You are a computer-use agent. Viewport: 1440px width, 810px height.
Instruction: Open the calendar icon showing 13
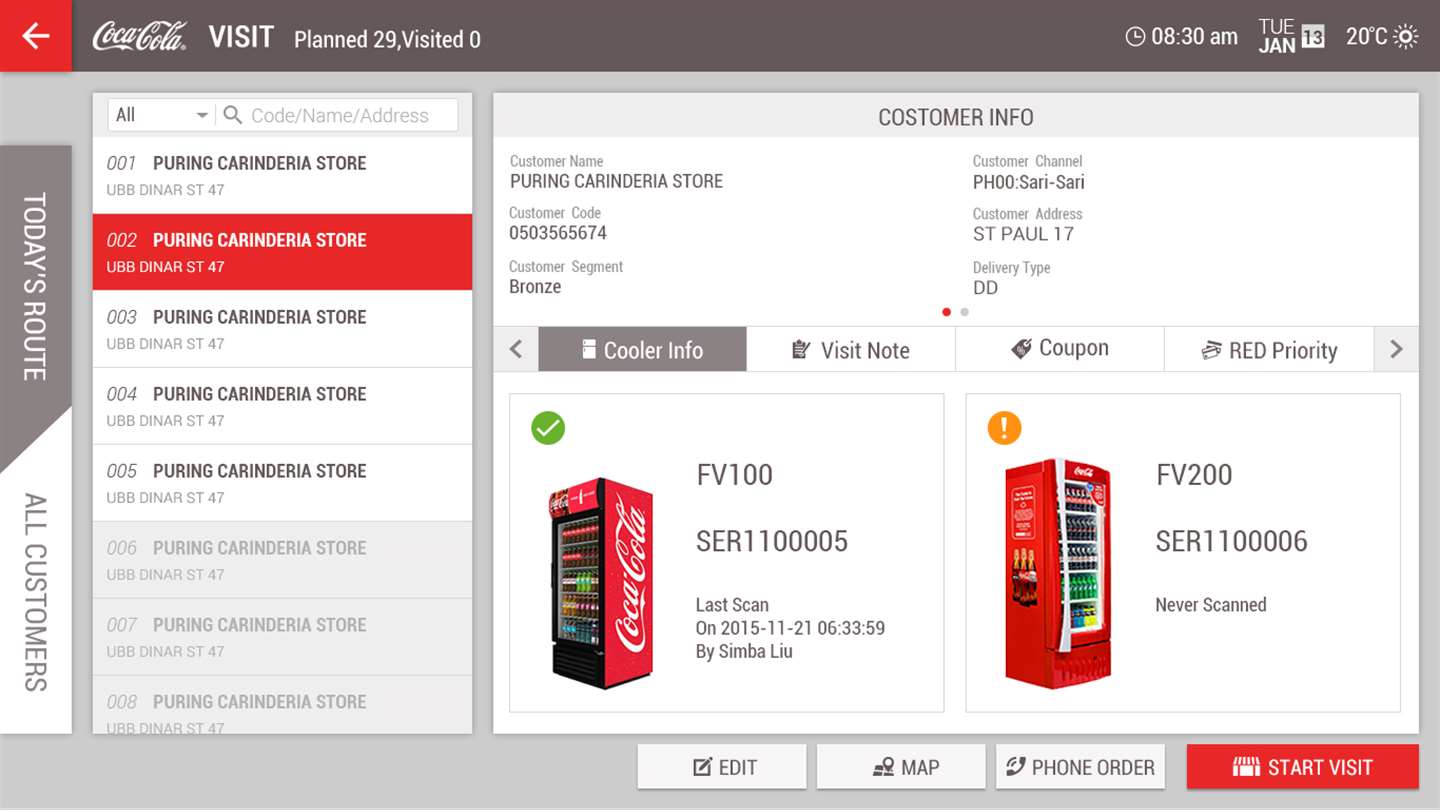coord(1313,38)
